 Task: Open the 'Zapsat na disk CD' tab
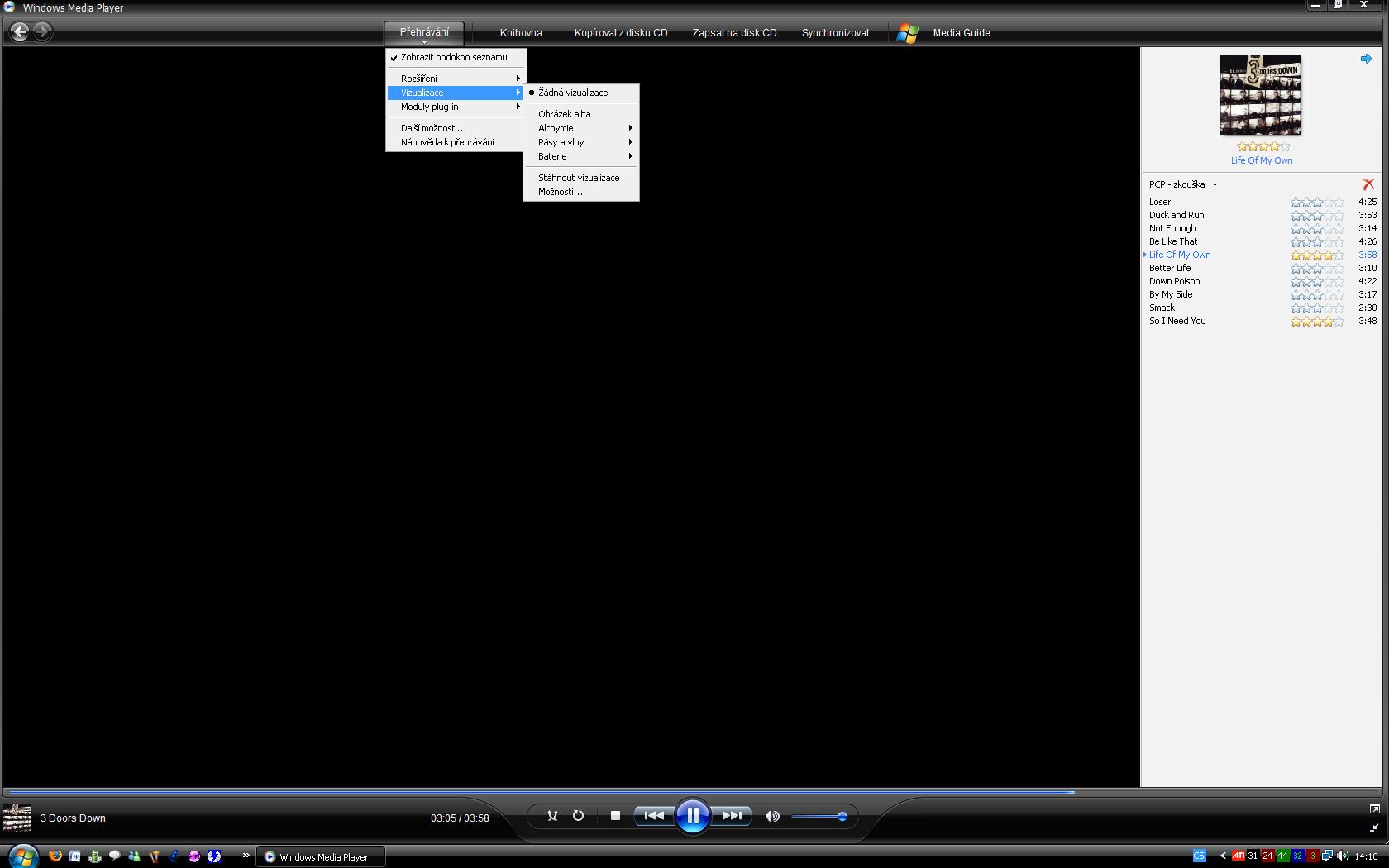pos(734,33)
